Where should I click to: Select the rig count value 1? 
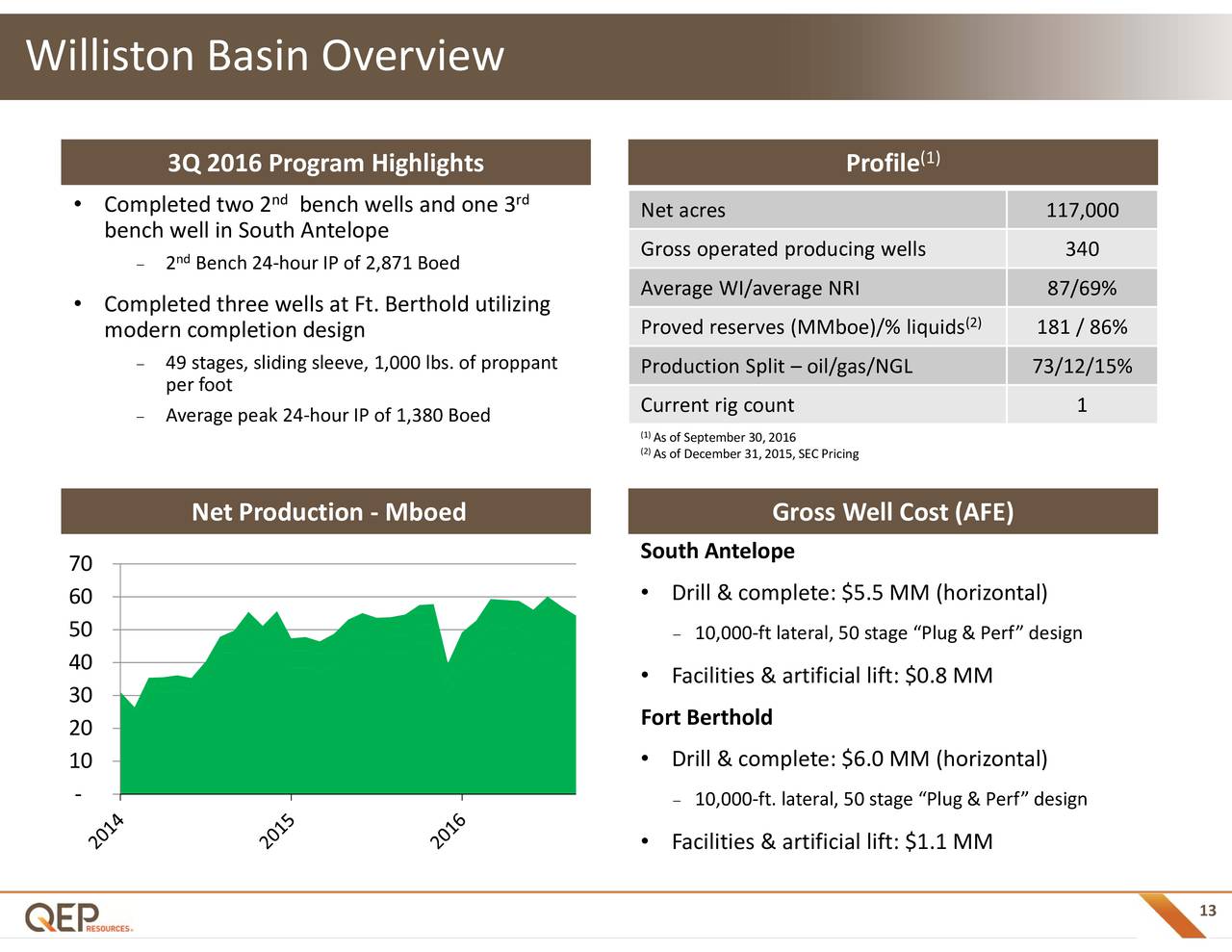click(x=1082, y=405)
